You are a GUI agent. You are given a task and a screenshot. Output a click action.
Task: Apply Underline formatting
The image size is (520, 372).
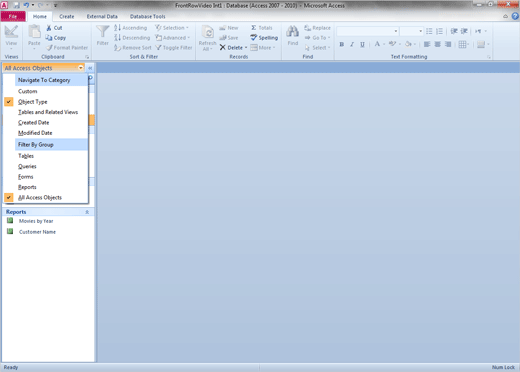point(362,44)
